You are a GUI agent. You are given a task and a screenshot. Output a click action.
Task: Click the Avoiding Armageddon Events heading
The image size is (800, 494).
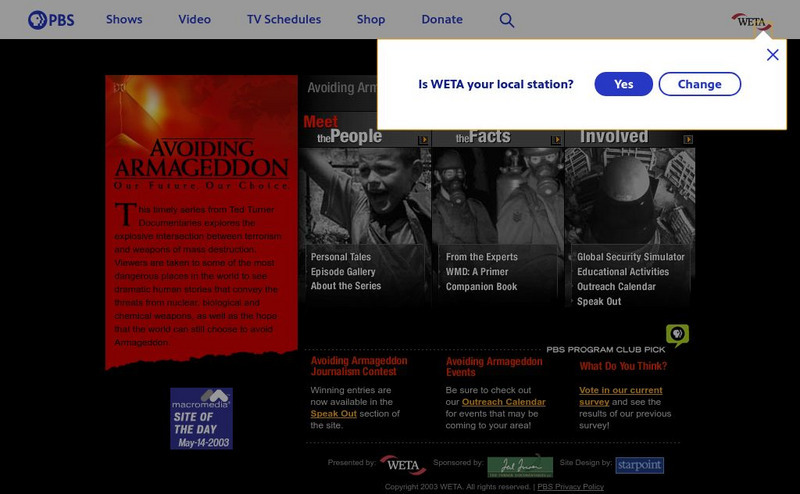pos(494,366)
